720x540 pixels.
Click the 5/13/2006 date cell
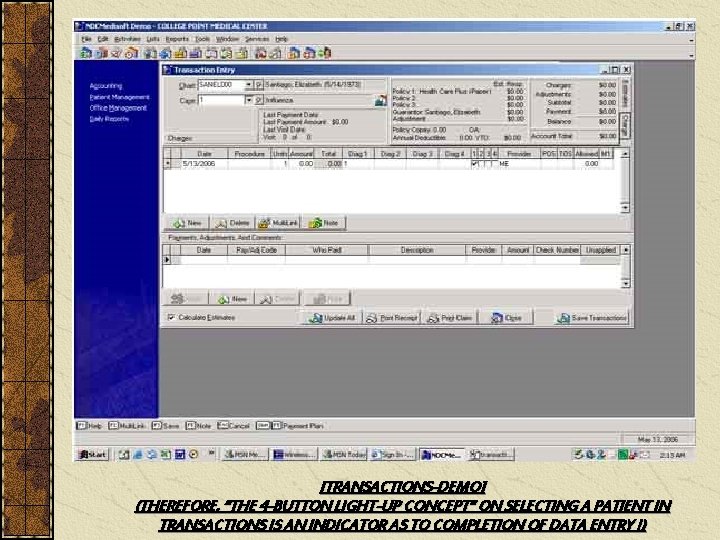click(x=204, y=164)
